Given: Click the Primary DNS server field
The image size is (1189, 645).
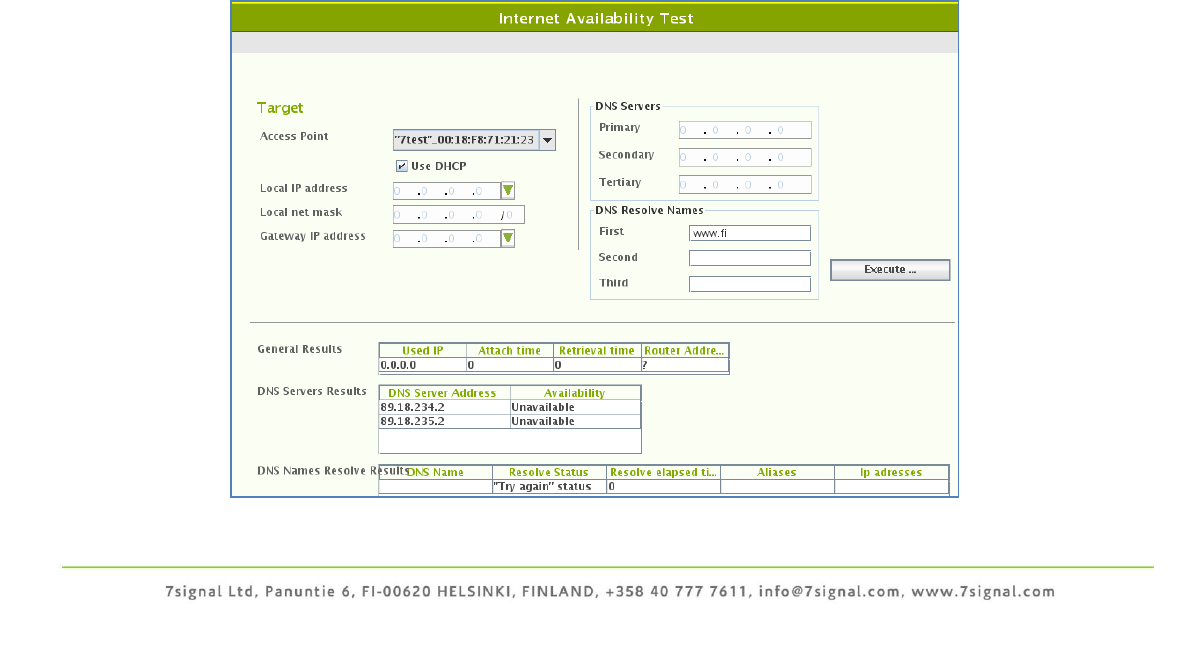Looking at the screenshot, I should [x=745, y=130].
